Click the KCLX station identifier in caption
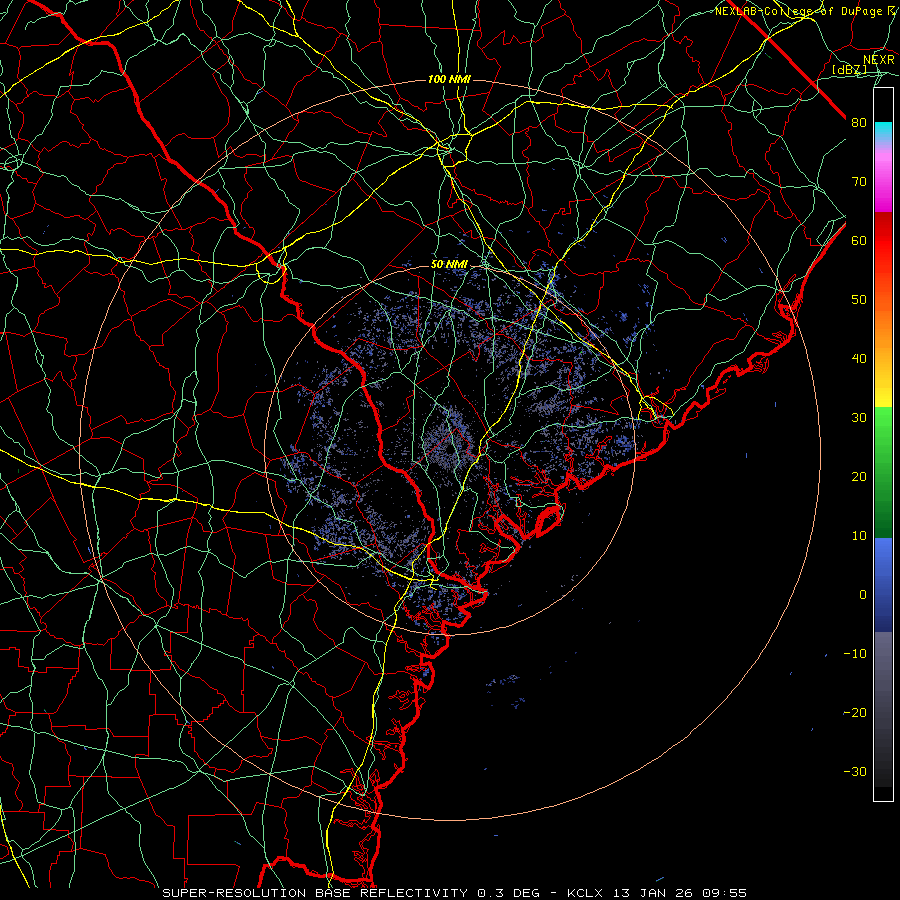The image size is (900, 900). pyautogui.click(x=585, y=893)
